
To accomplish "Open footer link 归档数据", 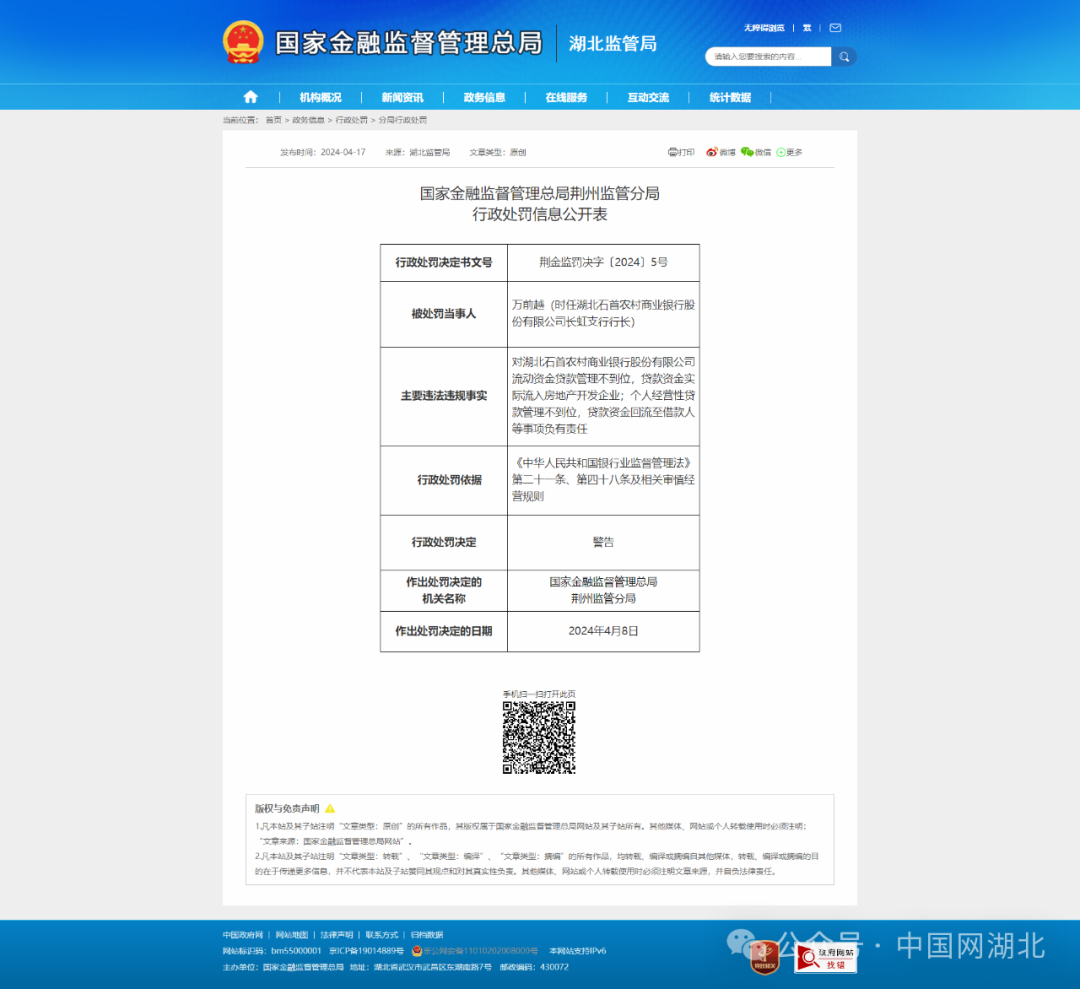I will point(426,935).
